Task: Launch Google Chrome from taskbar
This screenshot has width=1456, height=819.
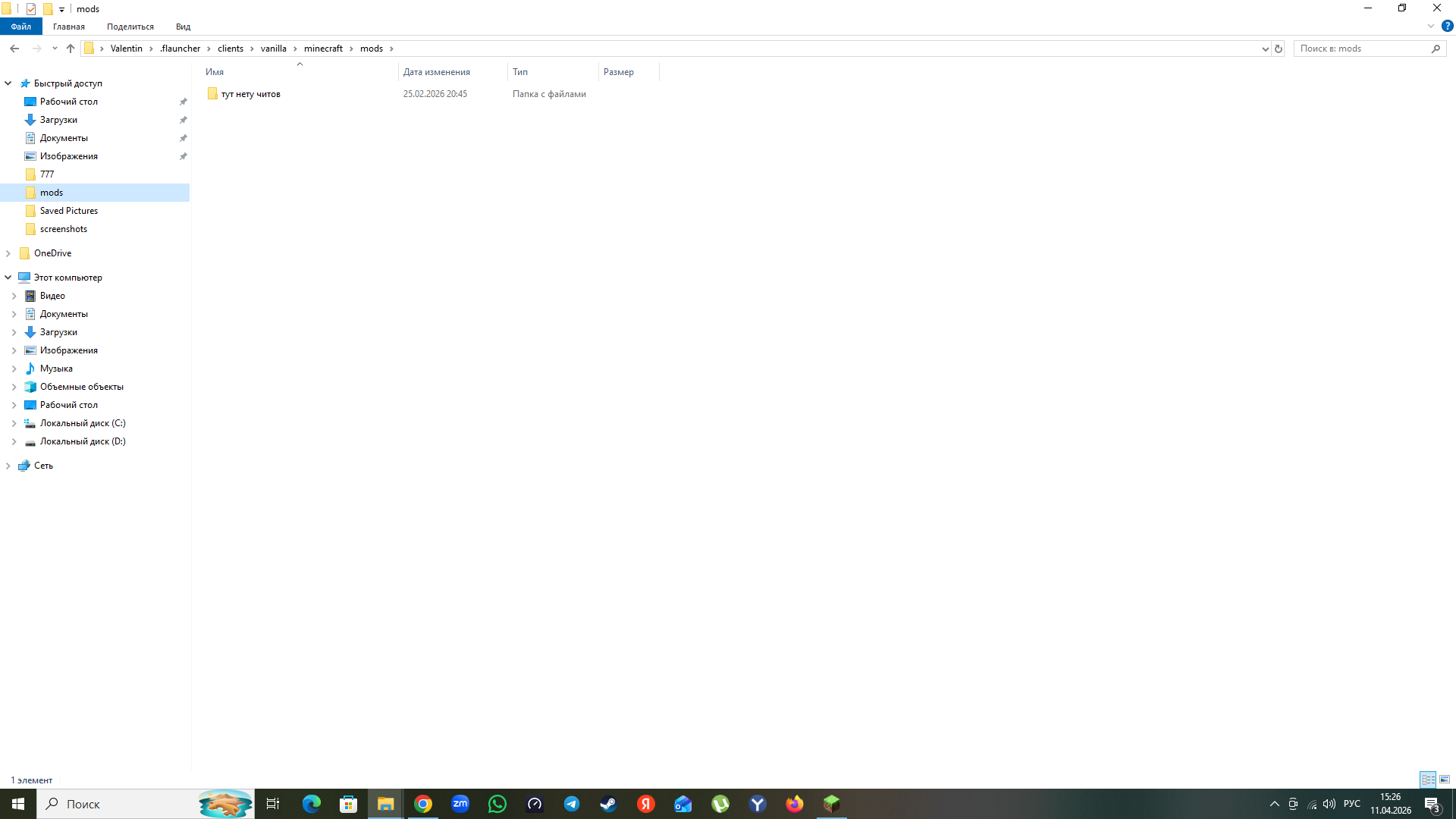Action: click(423, 804)
